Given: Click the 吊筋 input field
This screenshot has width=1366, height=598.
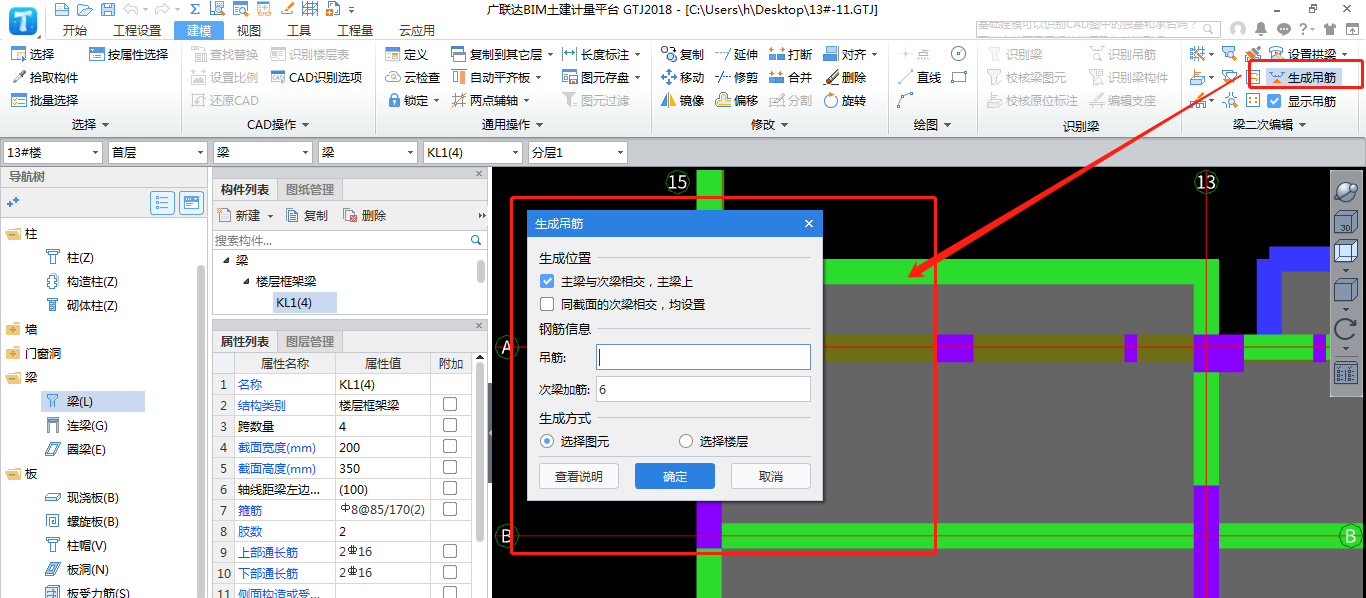Looking at the screenshot, I should tap(703, 357).
